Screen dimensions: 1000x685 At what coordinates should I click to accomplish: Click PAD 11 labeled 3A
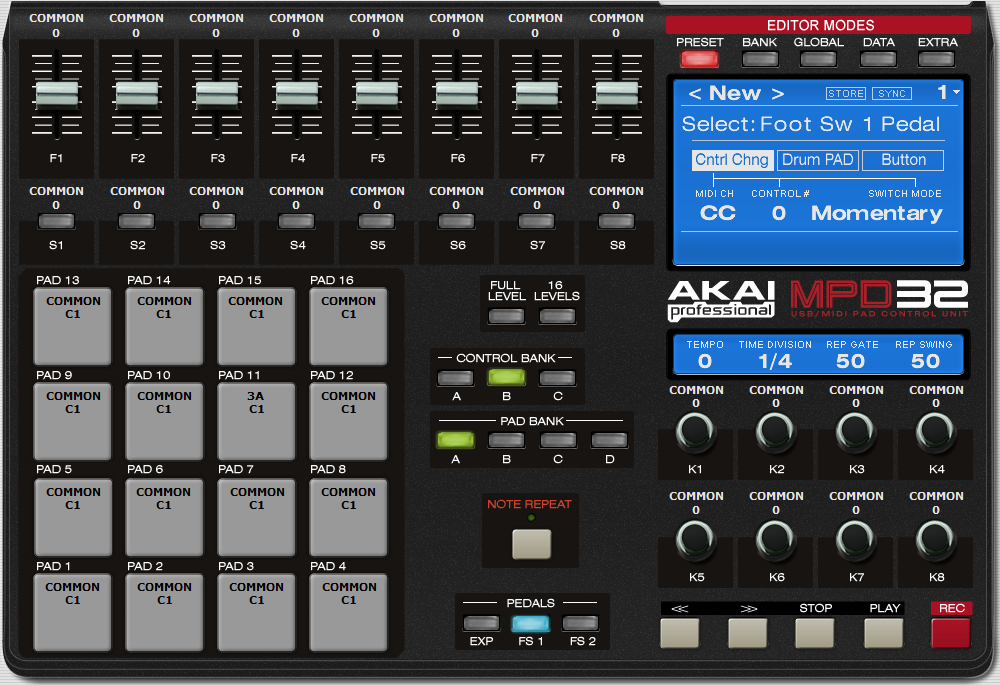tap(256, 421)
